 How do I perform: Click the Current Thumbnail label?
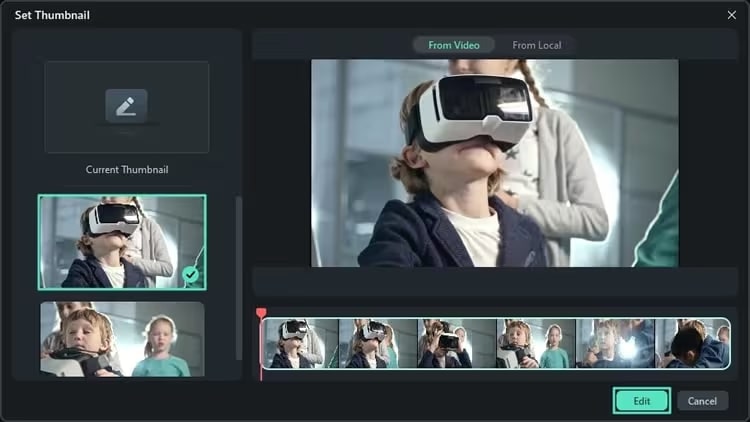[x=127, y=169]
